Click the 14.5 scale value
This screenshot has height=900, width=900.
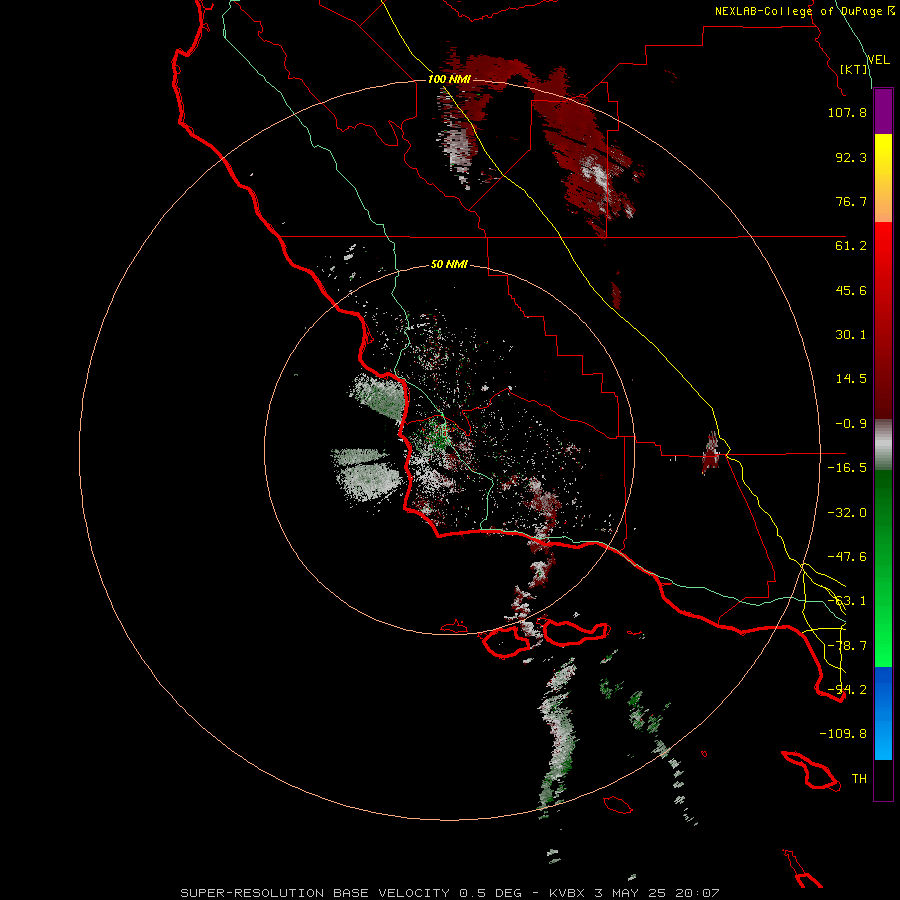[851, 379]
